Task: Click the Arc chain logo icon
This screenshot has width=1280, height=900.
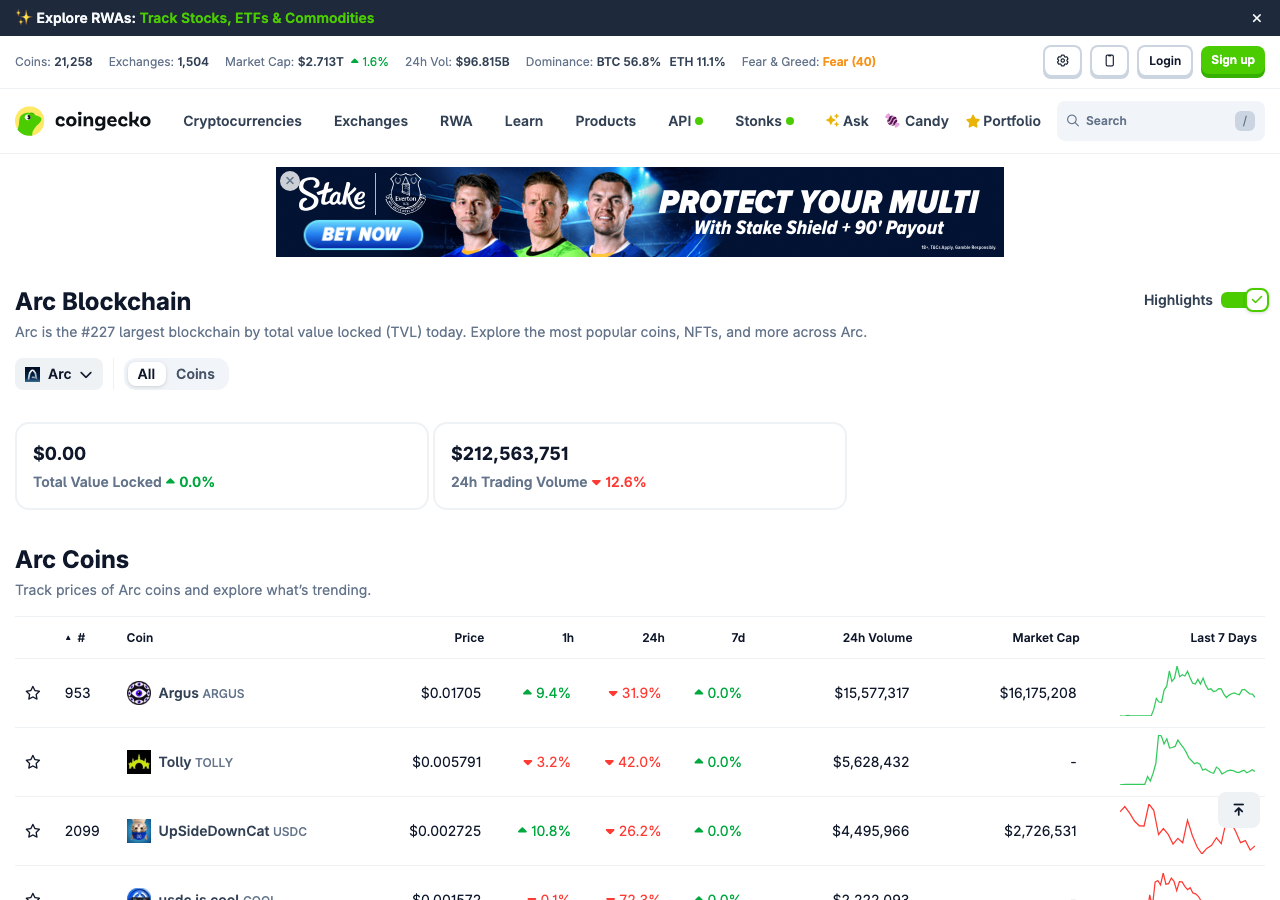Action: [x=33, y=374]
